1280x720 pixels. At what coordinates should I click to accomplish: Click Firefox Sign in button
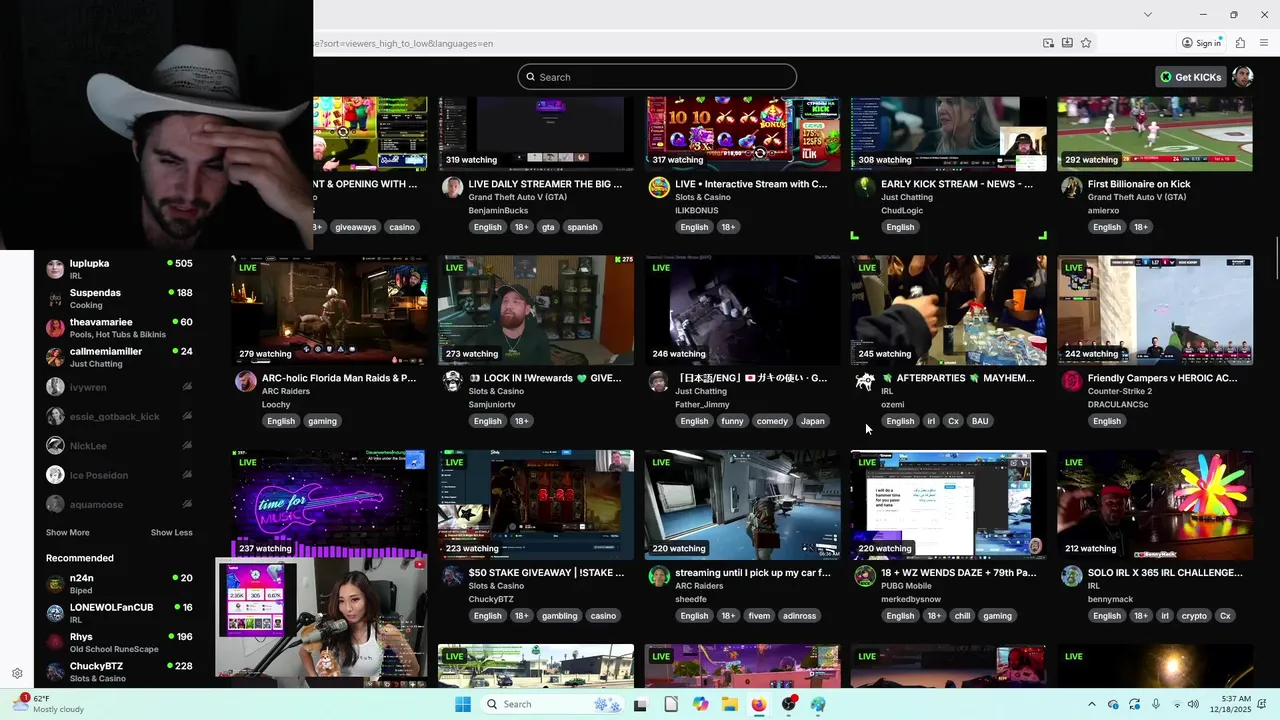(x=1201, y=43)
